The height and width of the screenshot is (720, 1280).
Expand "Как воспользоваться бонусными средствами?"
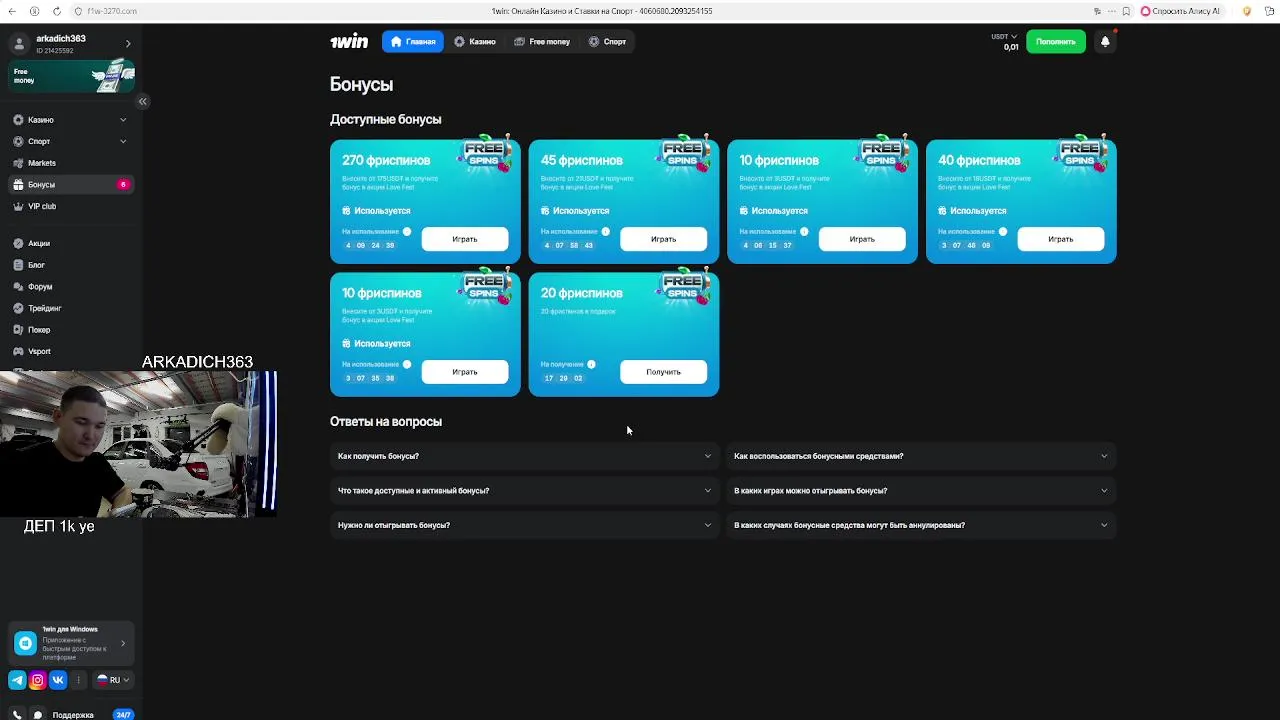click(x=921, y=456)
